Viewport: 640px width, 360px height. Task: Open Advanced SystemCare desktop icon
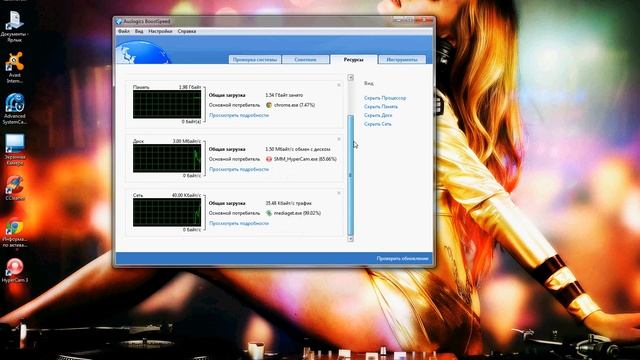(14, 108)
